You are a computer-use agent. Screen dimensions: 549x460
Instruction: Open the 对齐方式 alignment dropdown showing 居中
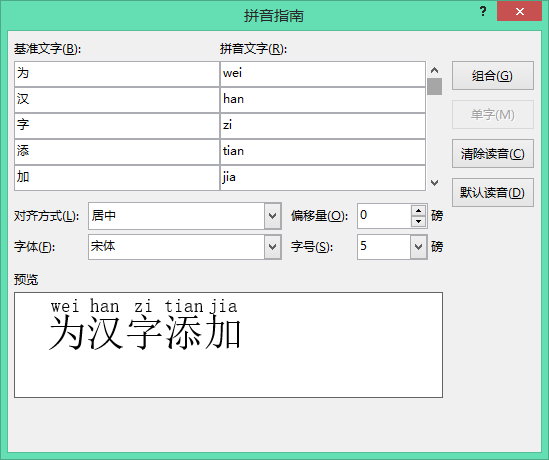pyautogui.click(x=185, y=216)
